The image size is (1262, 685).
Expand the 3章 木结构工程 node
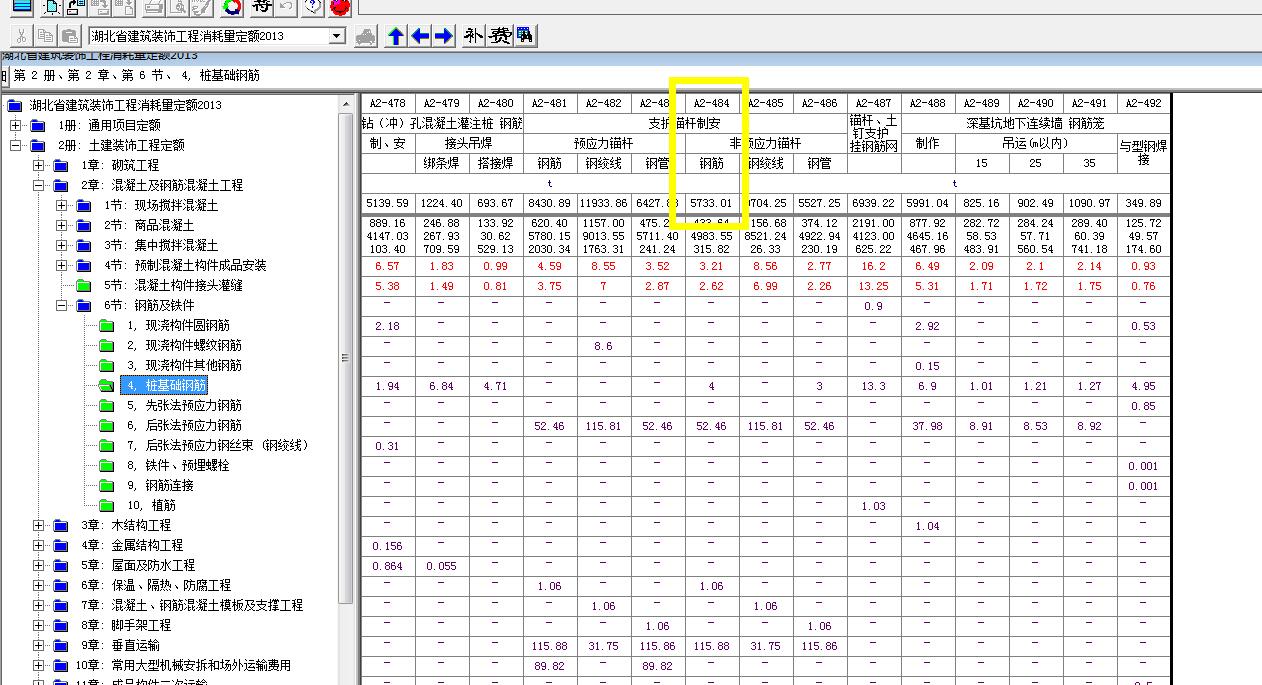point(38,525)
